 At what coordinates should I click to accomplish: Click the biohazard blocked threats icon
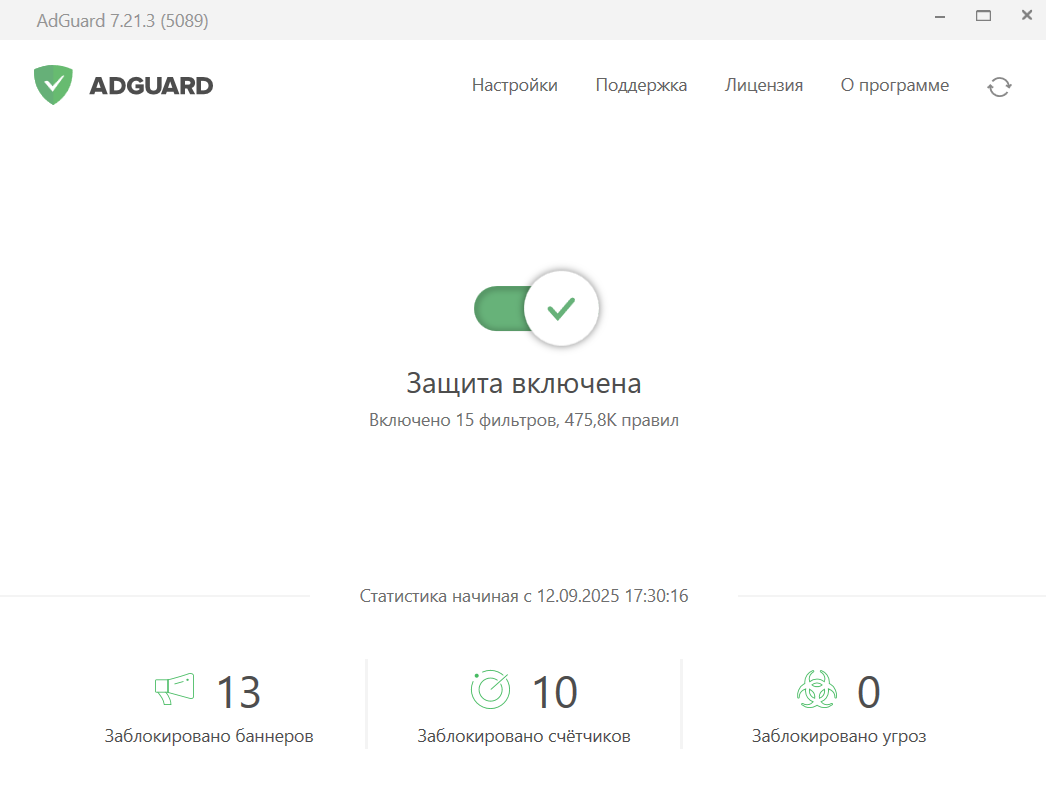(x=817, y=690)
